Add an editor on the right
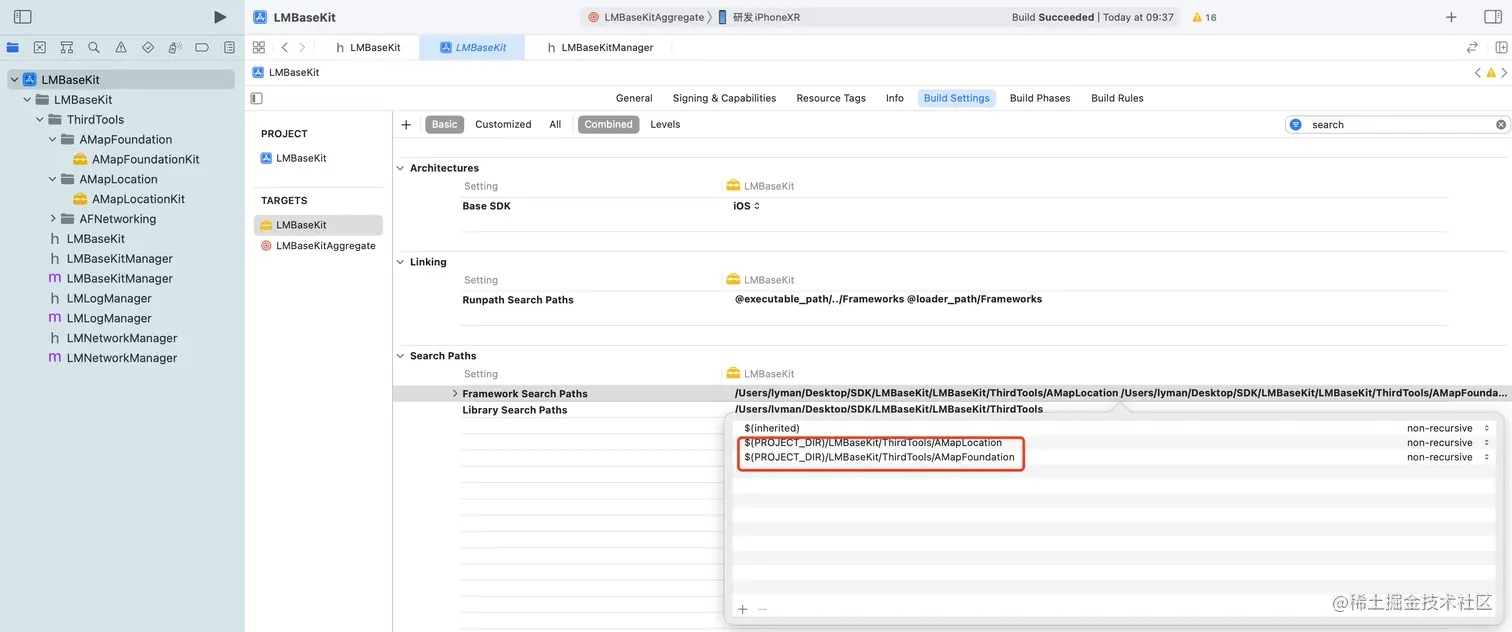This screenshot has width=1512, height=632. coord(1500,47)
